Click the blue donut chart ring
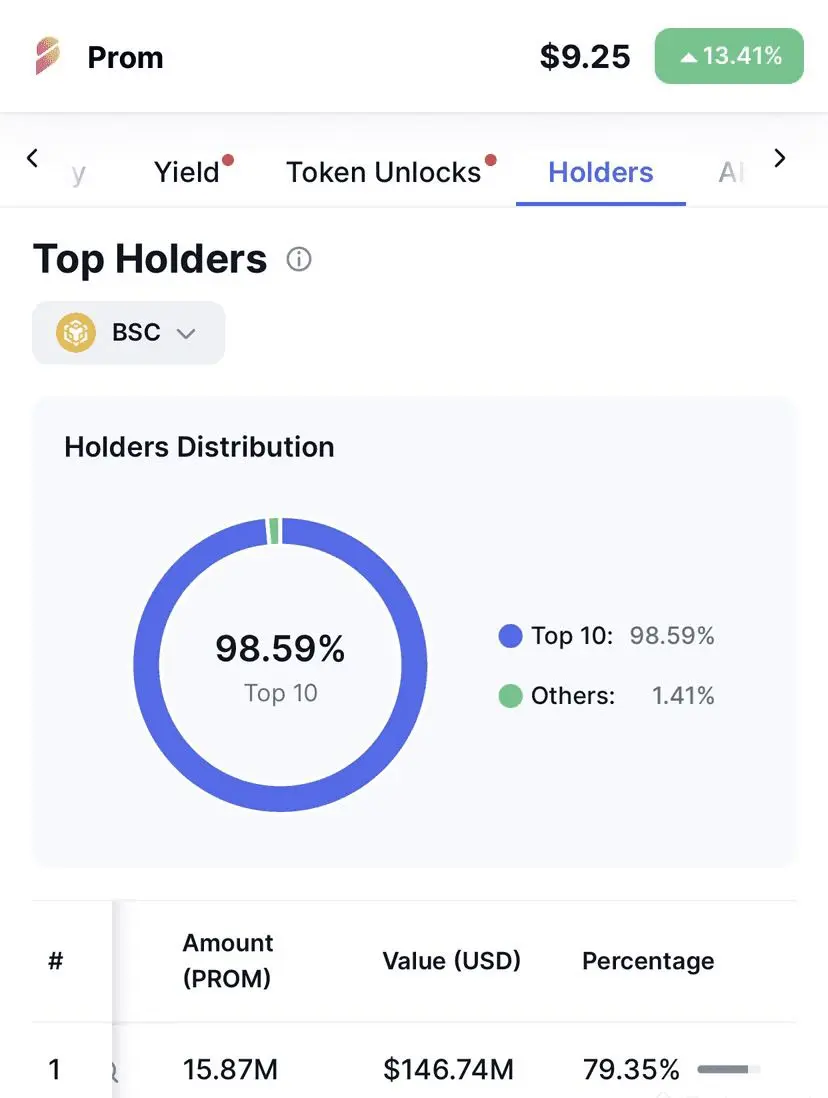The width and height of the screenshot is (828, 1098). [146, 665]
